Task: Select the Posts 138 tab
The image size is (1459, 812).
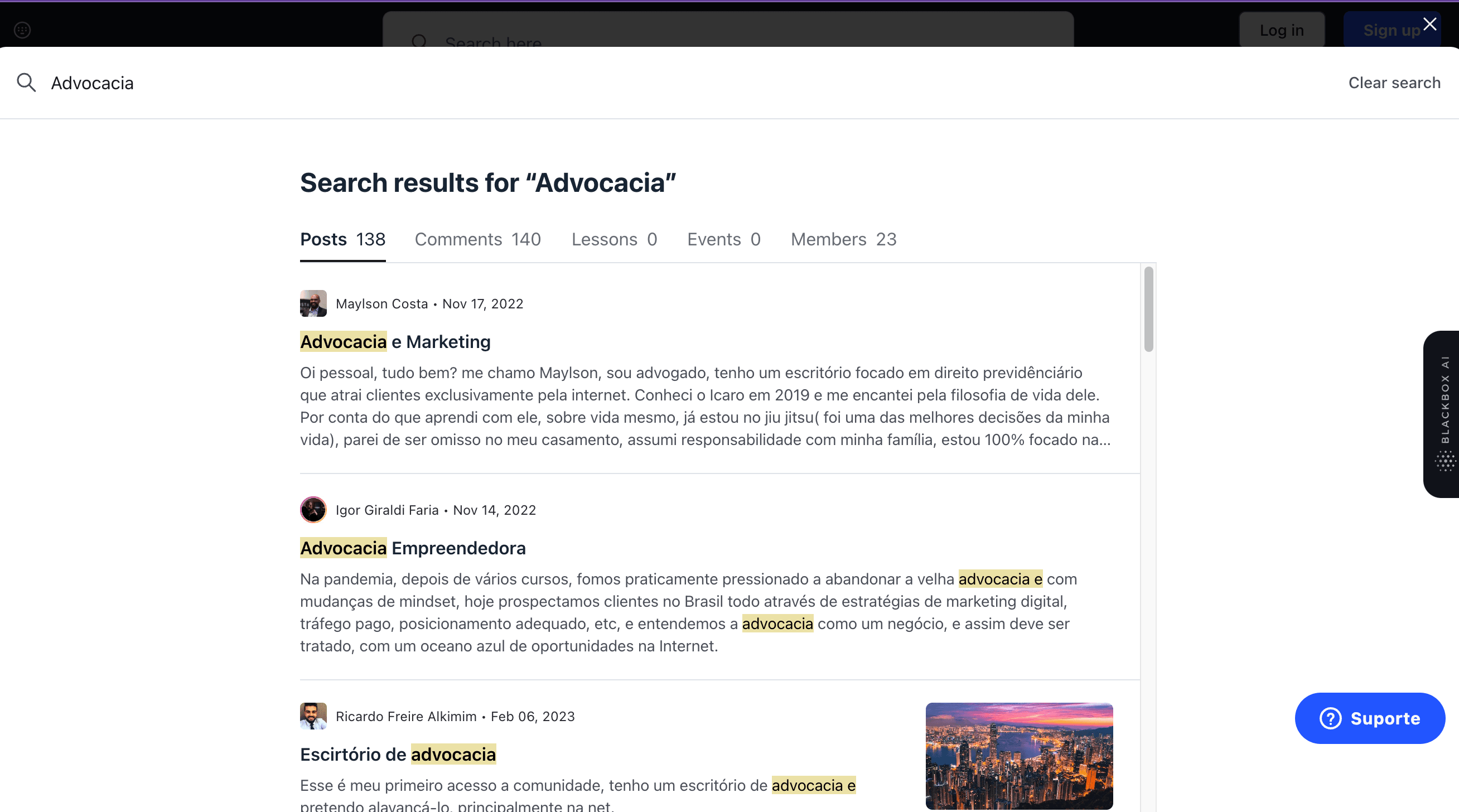Action: (342, 239)
